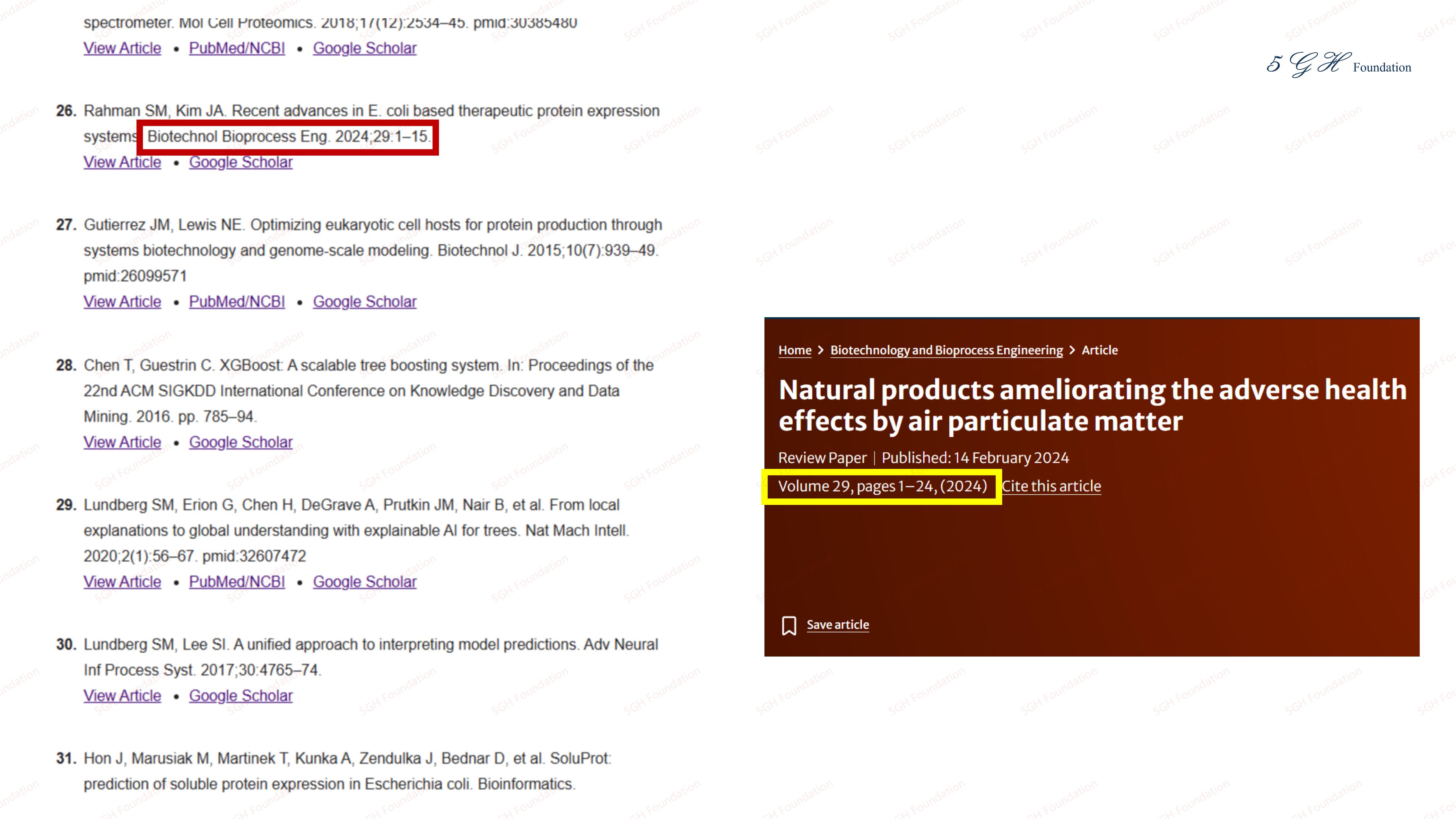Go to Home breadcrumb link

pos(794,350)
